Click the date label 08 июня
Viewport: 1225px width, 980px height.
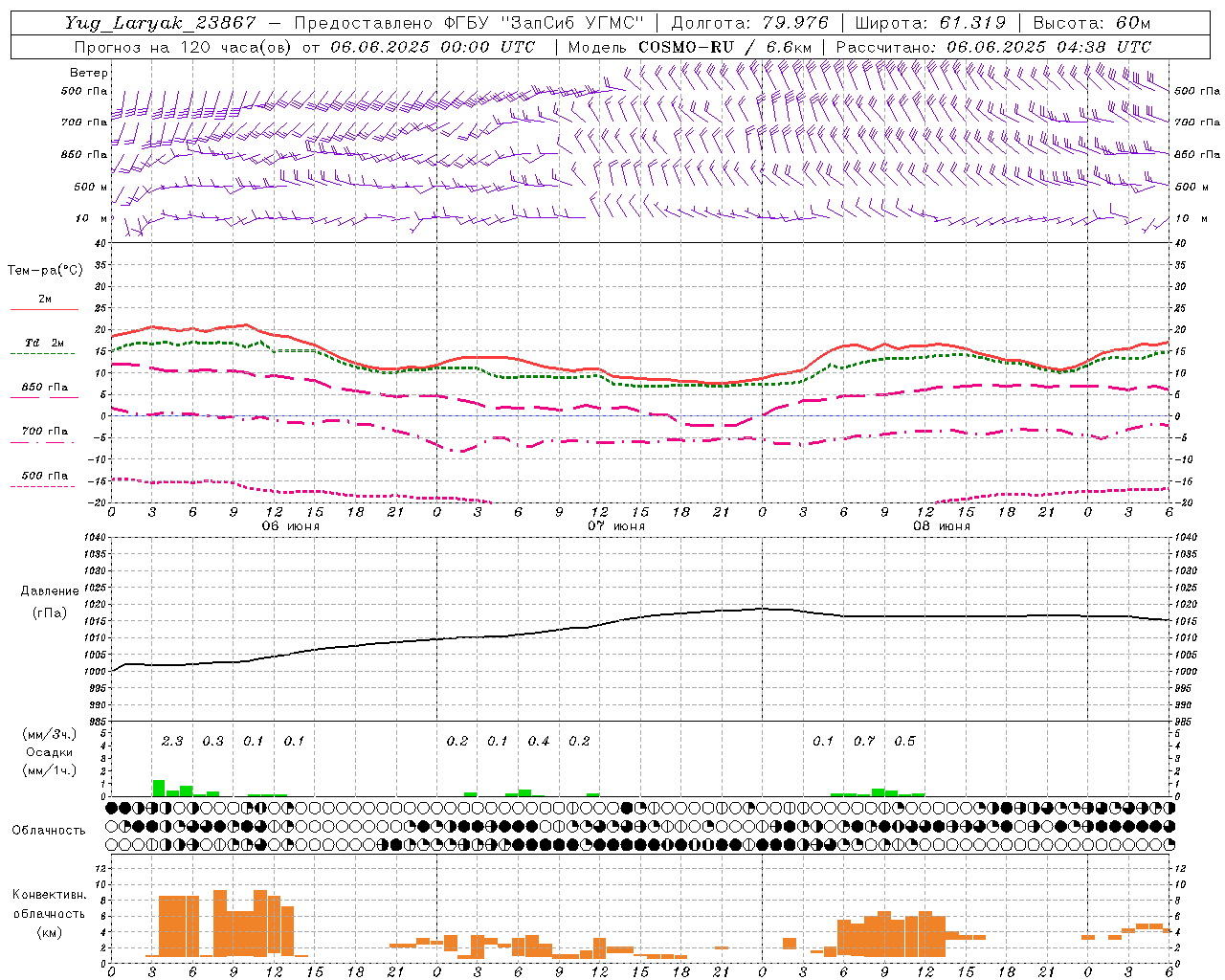[x=942, y=526]
